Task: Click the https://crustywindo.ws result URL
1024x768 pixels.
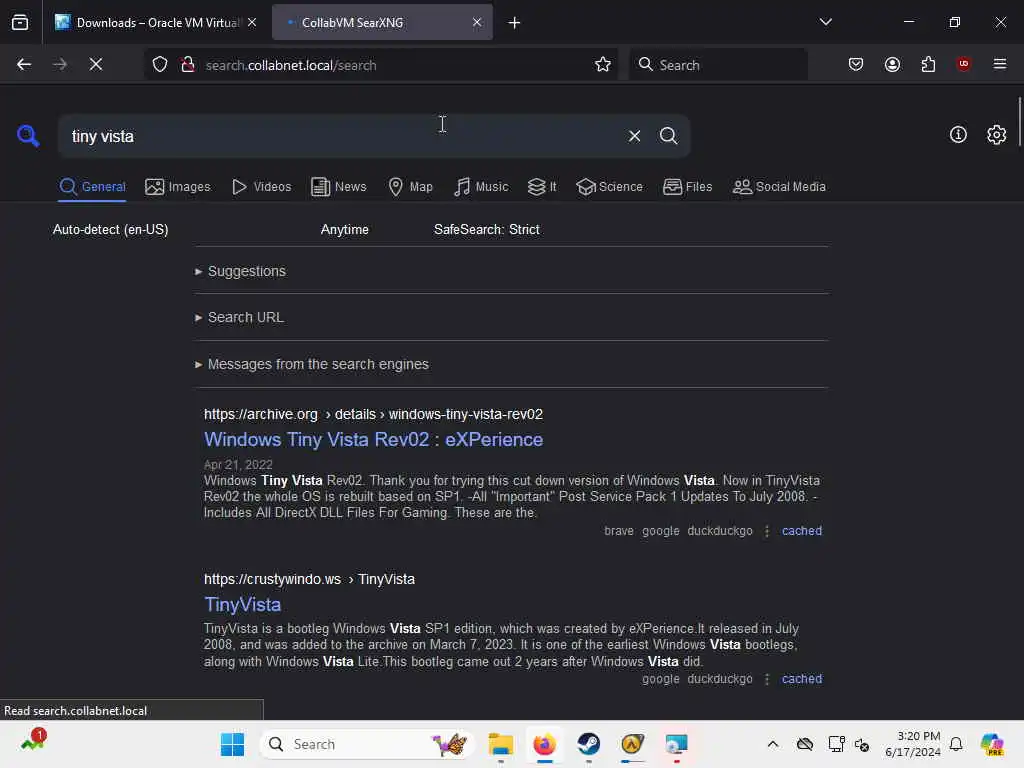Action: [x=310, y=579]
